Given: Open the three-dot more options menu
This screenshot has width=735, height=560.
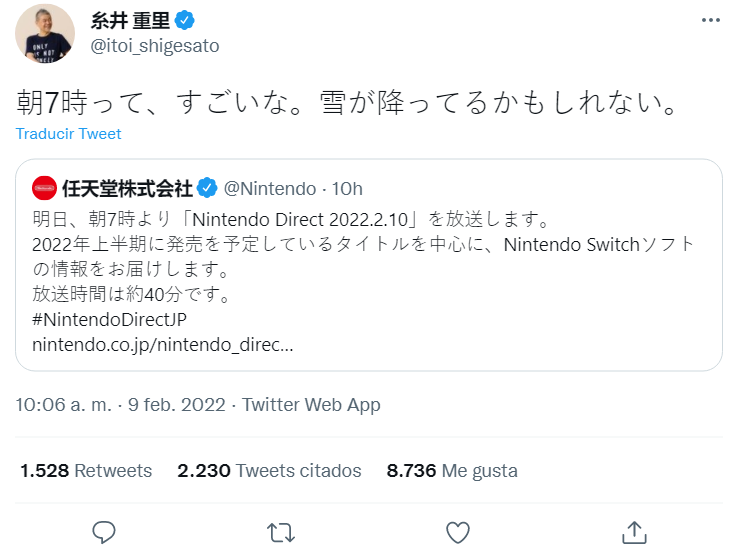Looking at the screenshot, I should [709, 21].
